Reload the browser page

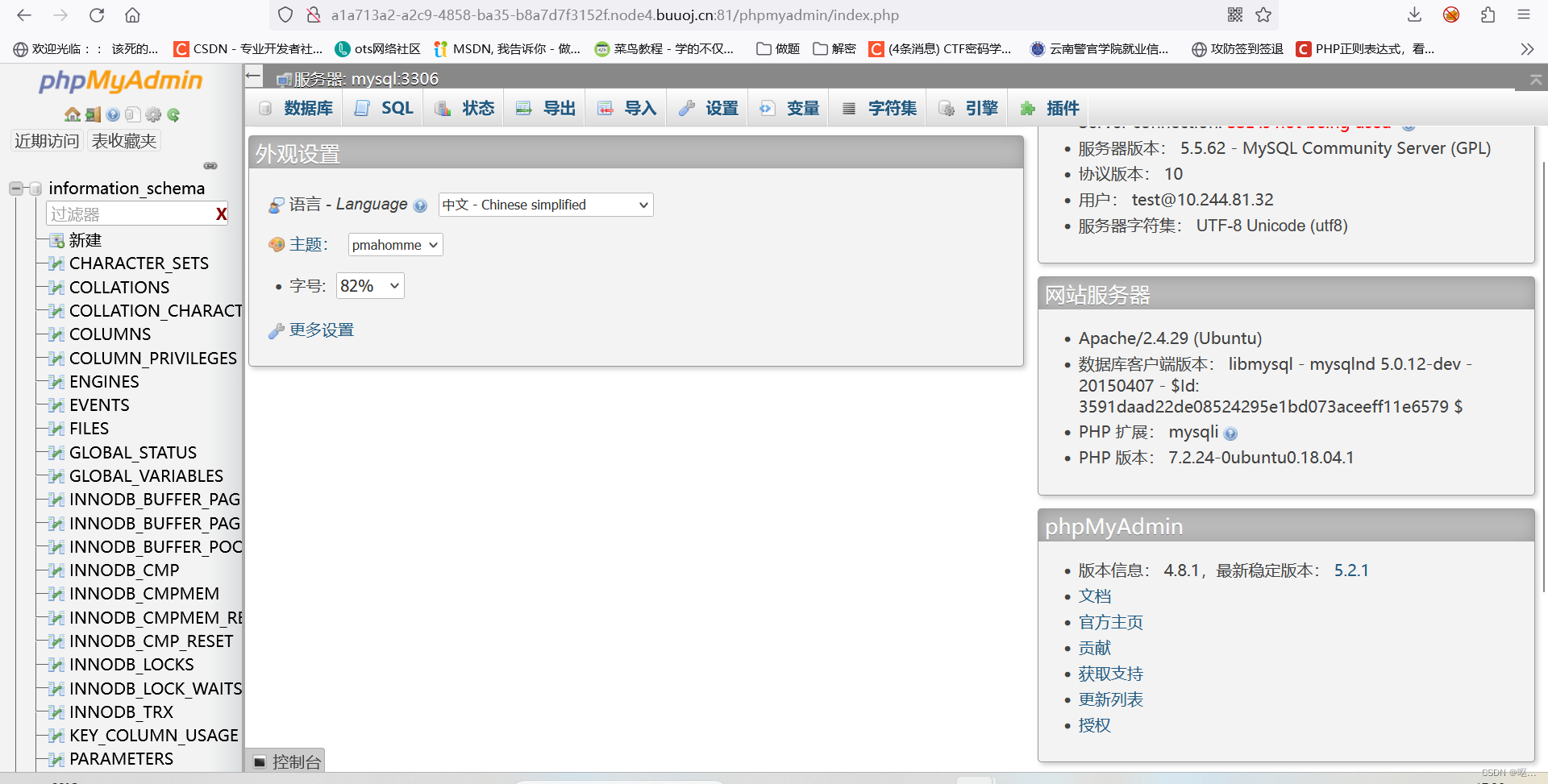click(97, 15)
